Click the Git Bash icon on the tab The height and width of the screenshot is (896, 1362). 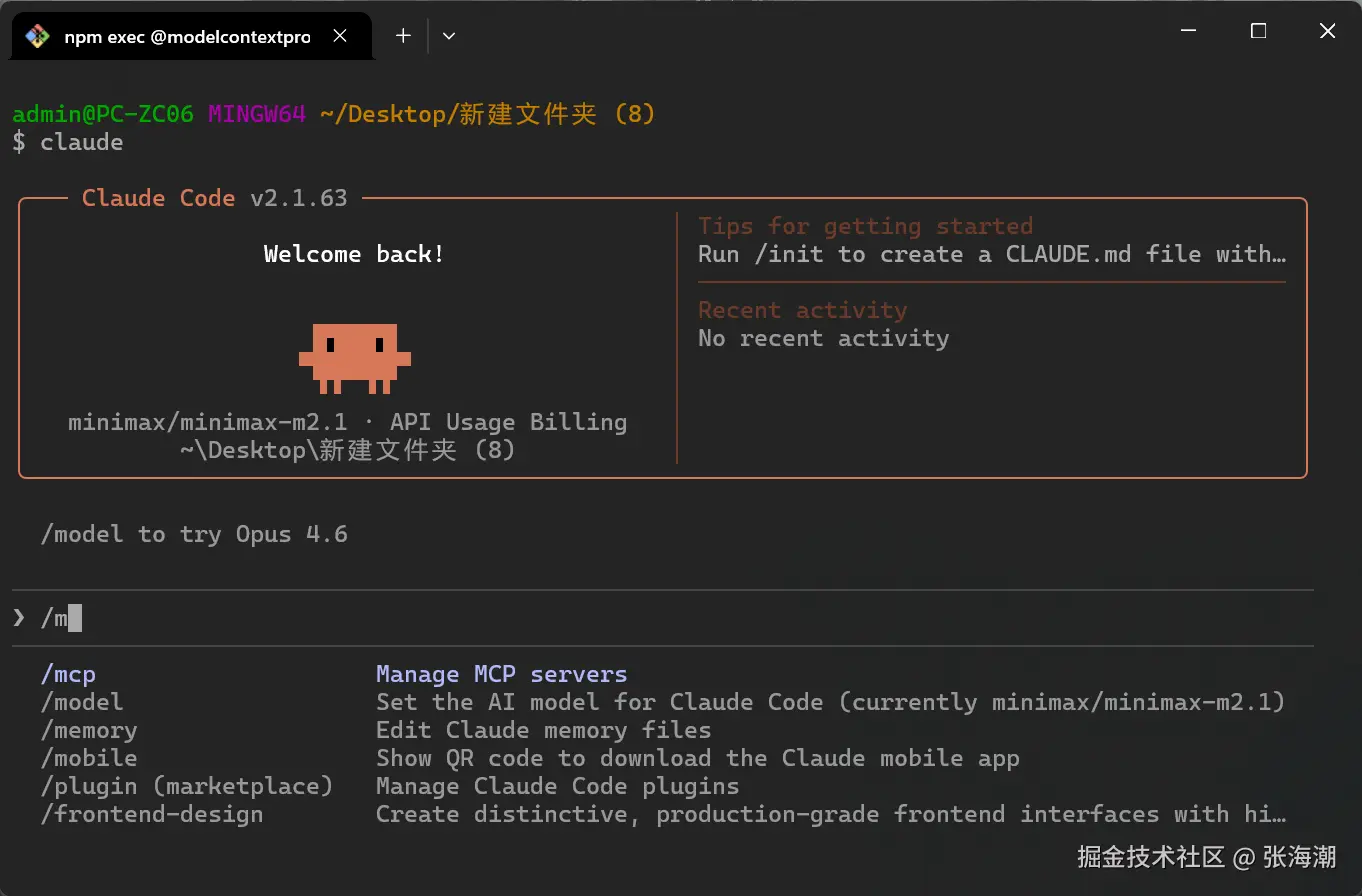pos(37,36)
